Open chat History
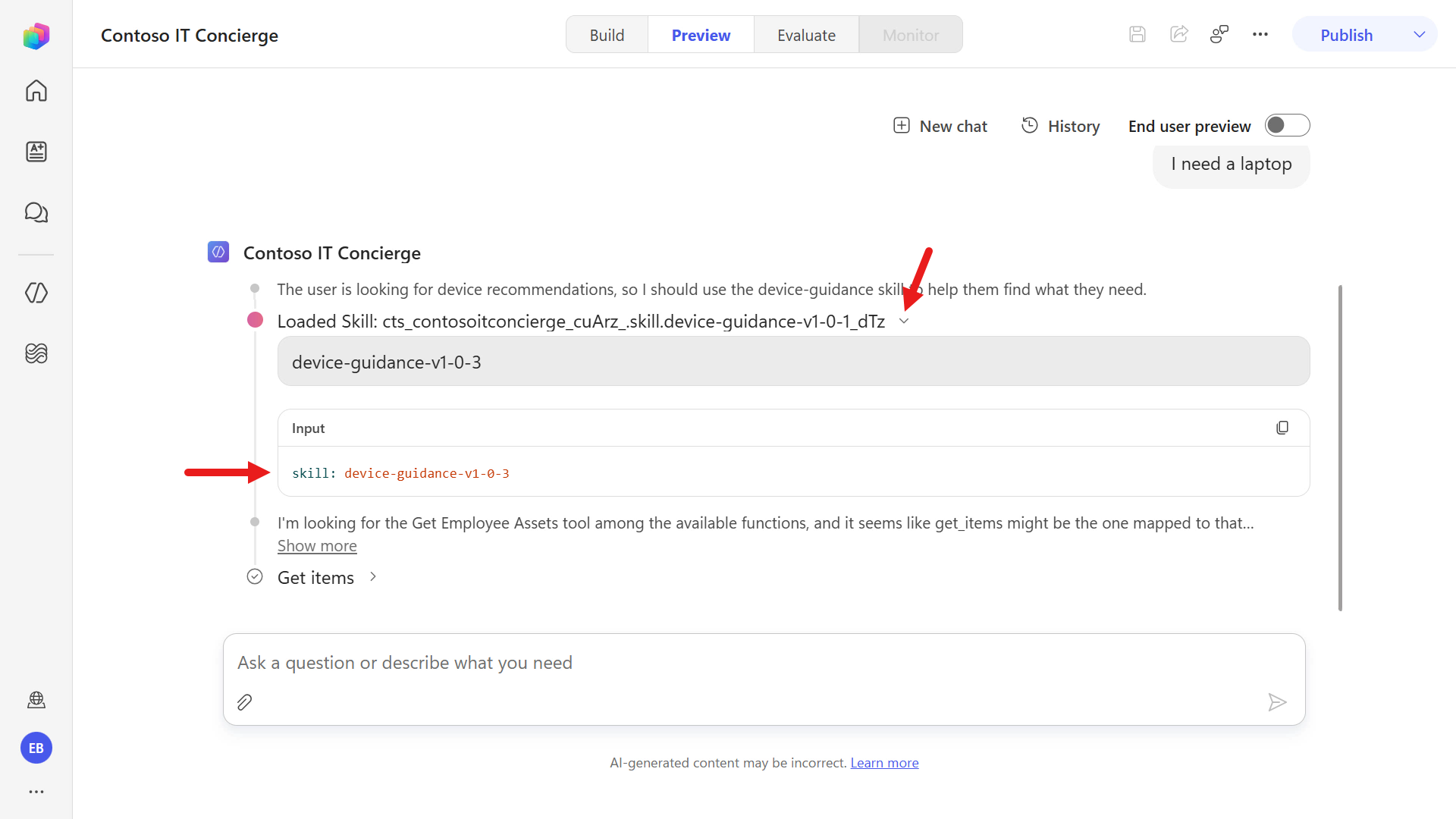1456x819 pixels. coord(1060,126)
